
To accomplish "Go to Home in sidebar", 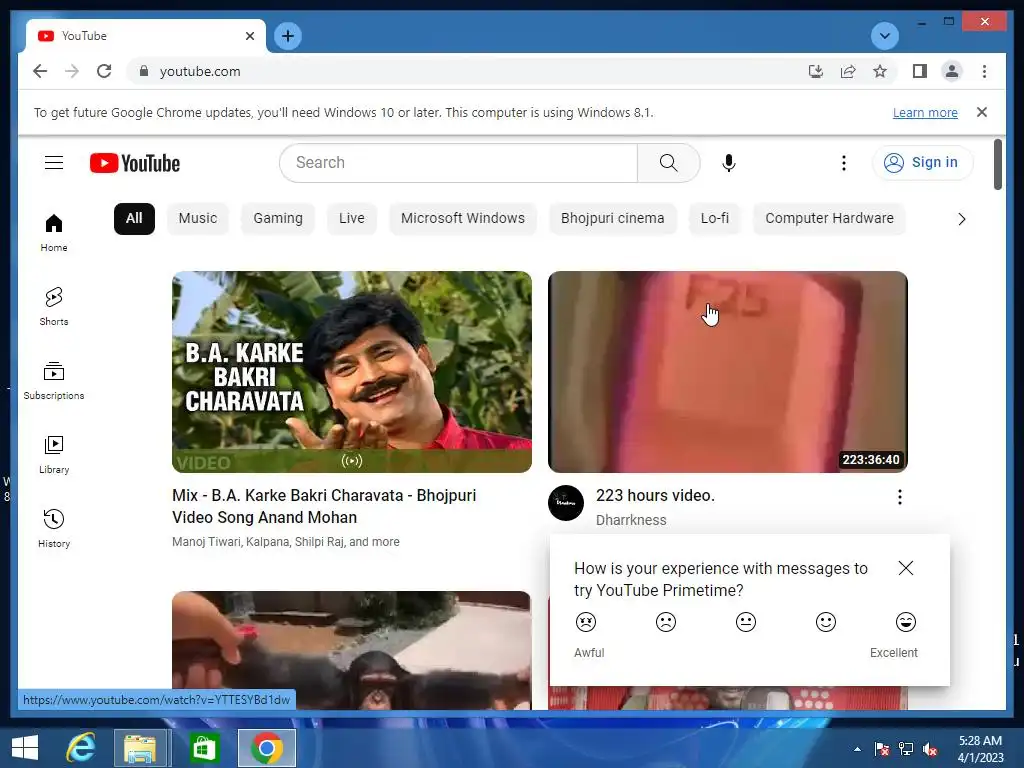I will point(54,233).
